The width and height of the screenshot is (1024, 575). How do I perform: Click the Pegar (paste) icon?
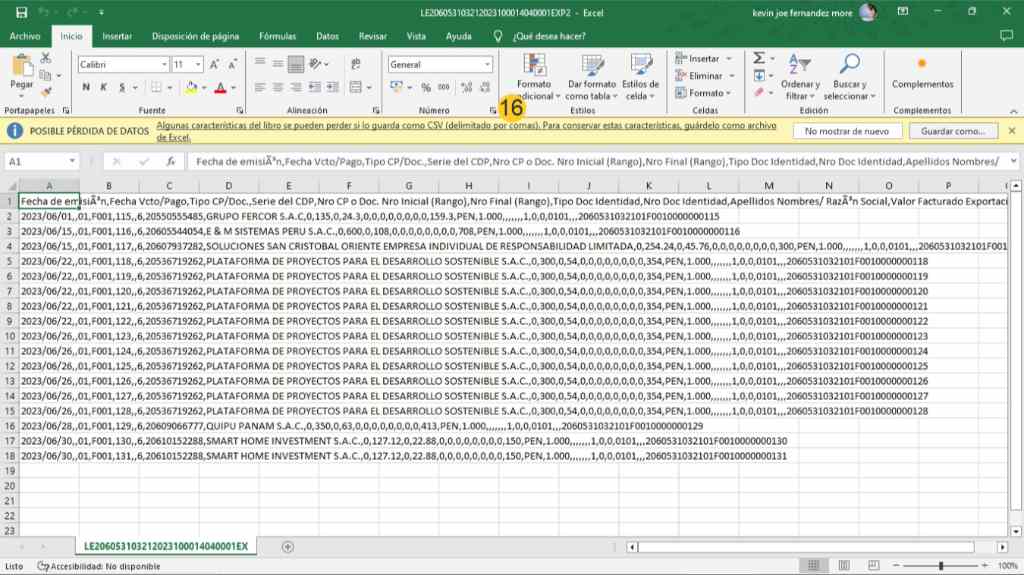tap(21, 68)
